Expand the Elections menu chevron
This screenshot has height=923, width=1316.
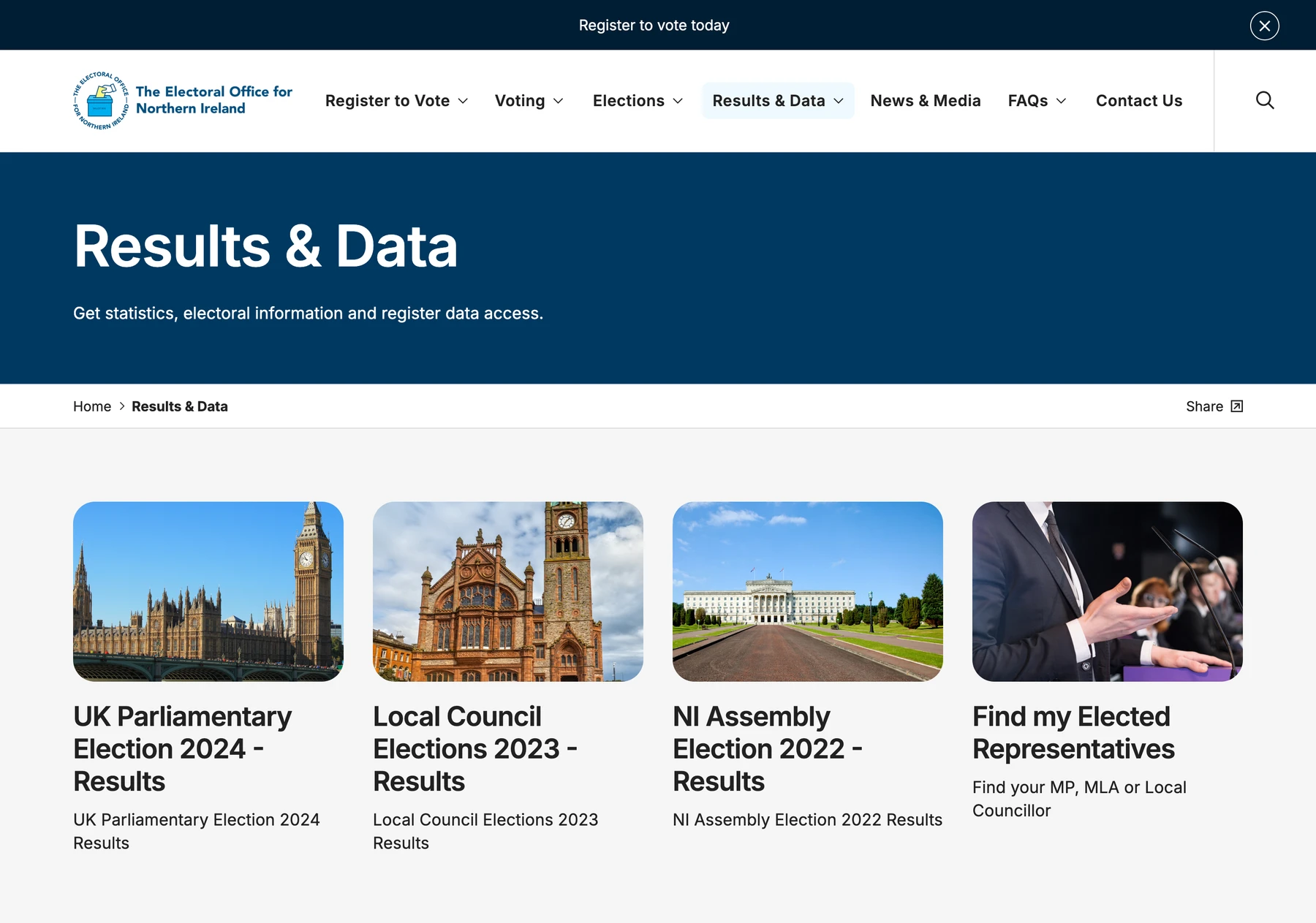[678, 101]
